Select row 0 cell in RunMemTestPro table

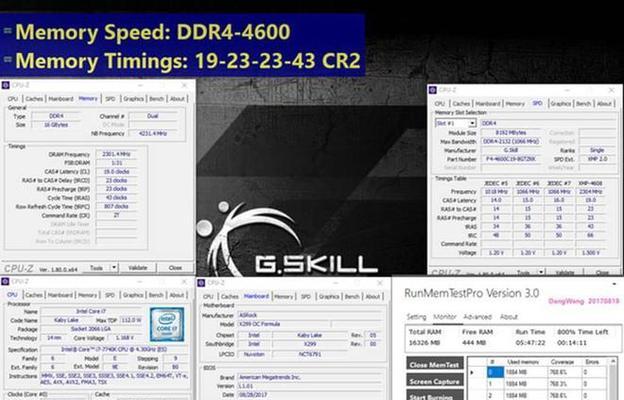pos(495,373)
